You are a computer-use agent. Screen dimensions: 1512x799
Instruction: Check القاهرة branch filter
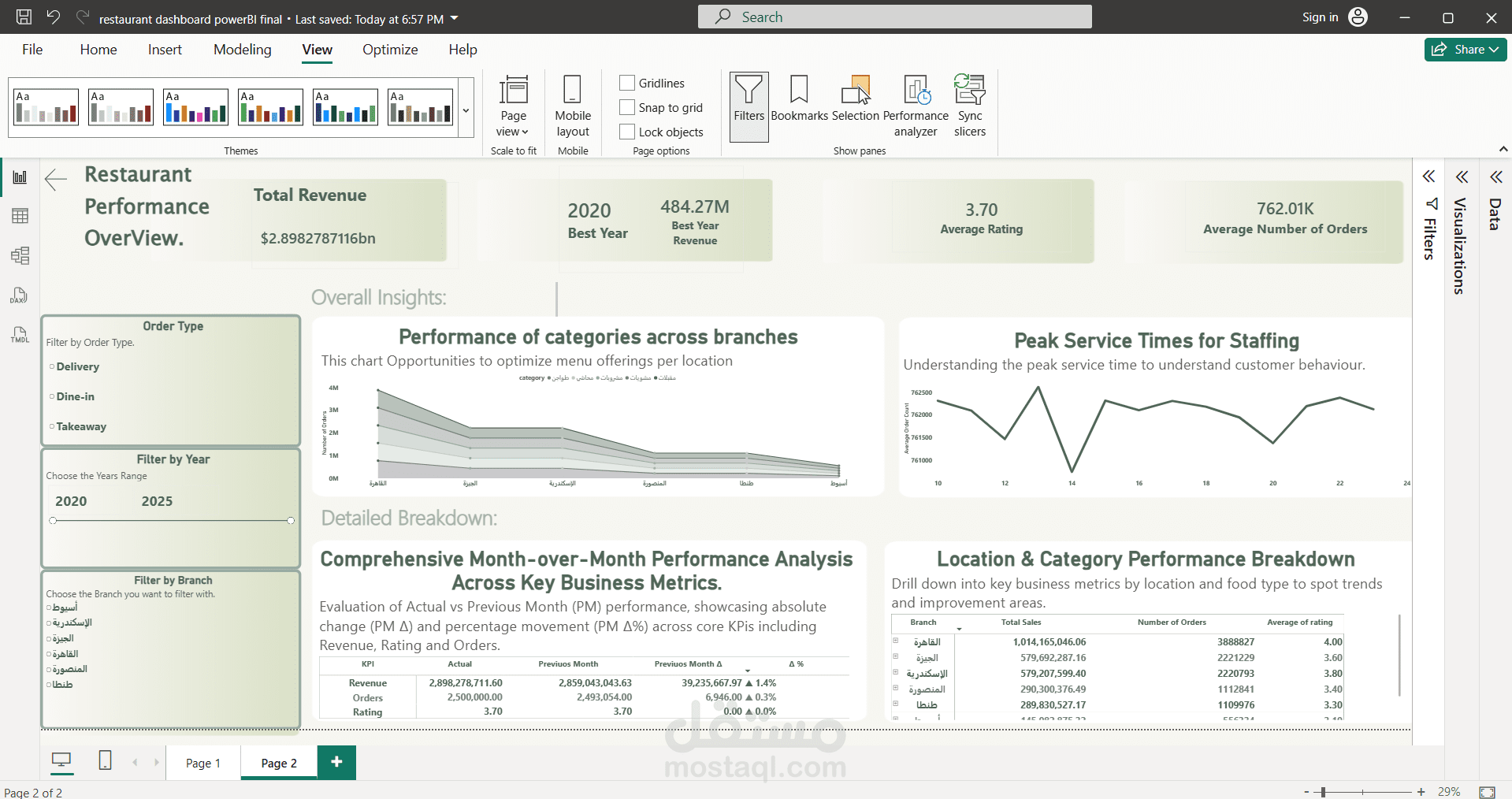49,654
